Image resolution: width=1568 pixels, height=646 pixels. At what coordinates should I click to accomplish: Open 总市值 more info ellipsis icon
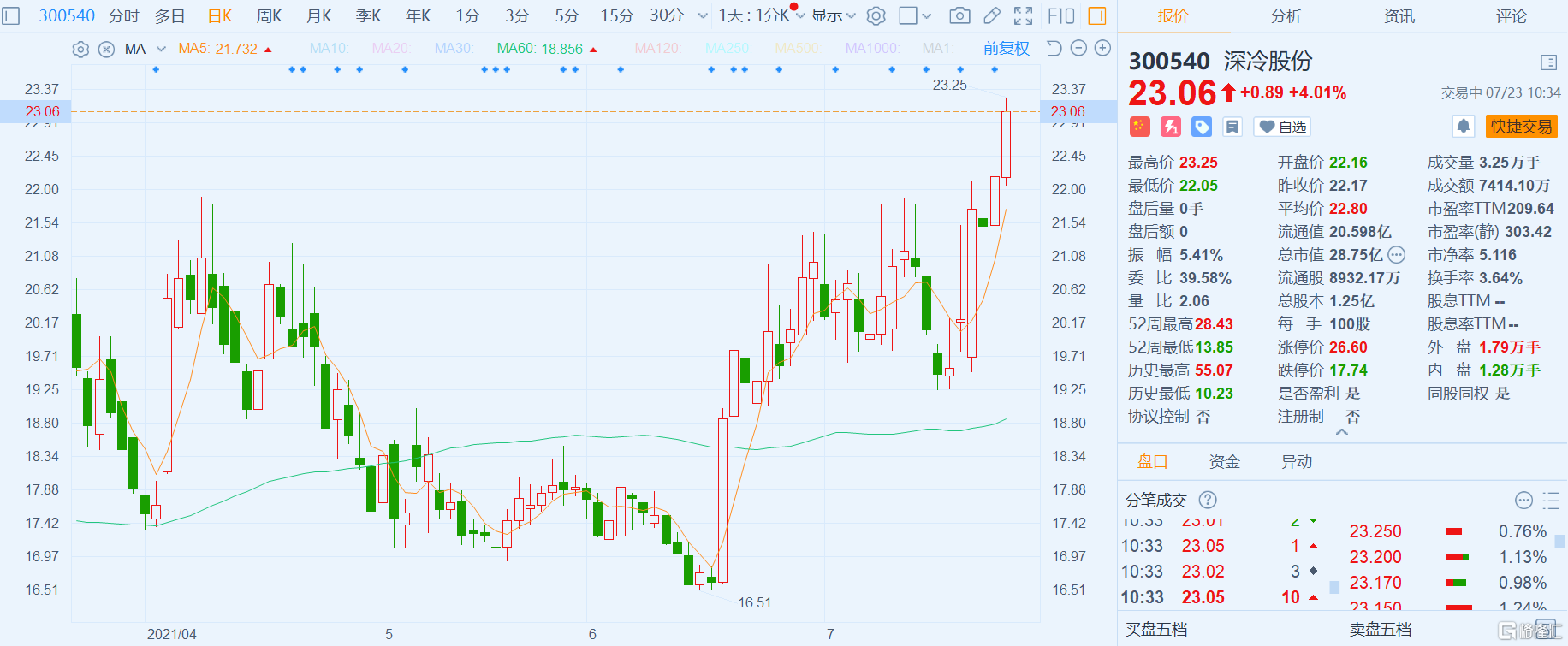click(1396, 255)
